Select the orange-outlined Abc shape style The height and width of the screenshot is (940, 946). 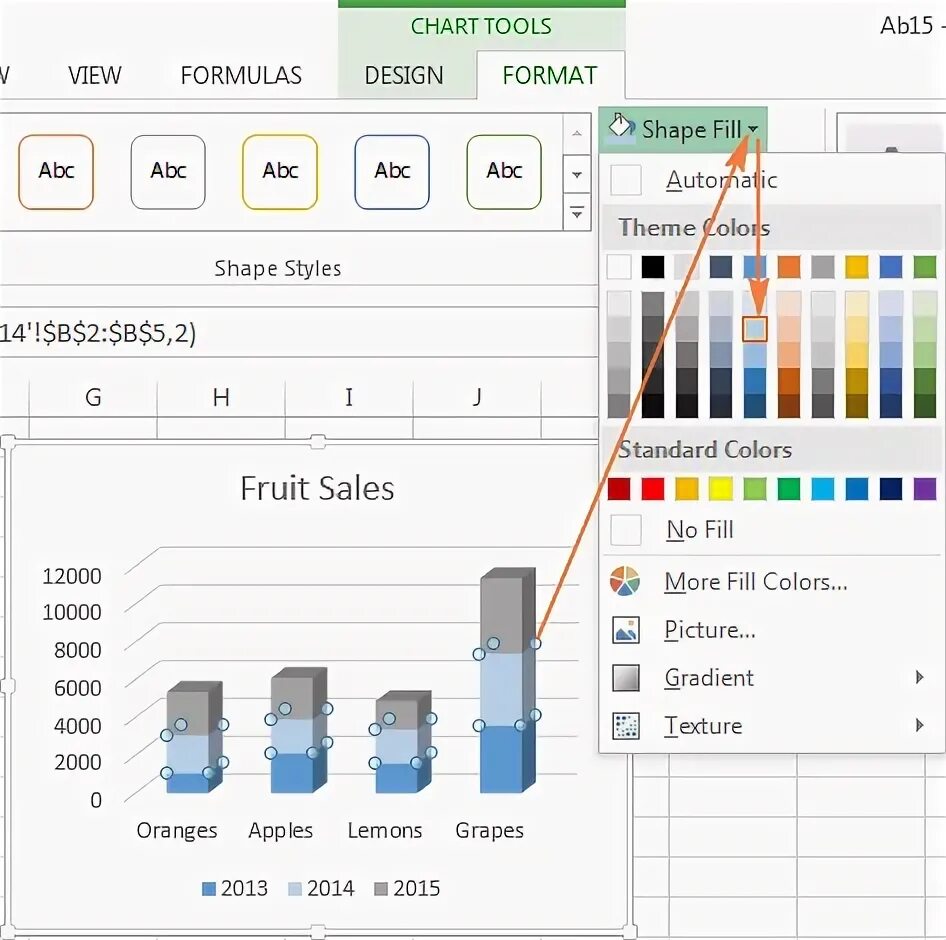pyautogui.click(x=56, y=172)
